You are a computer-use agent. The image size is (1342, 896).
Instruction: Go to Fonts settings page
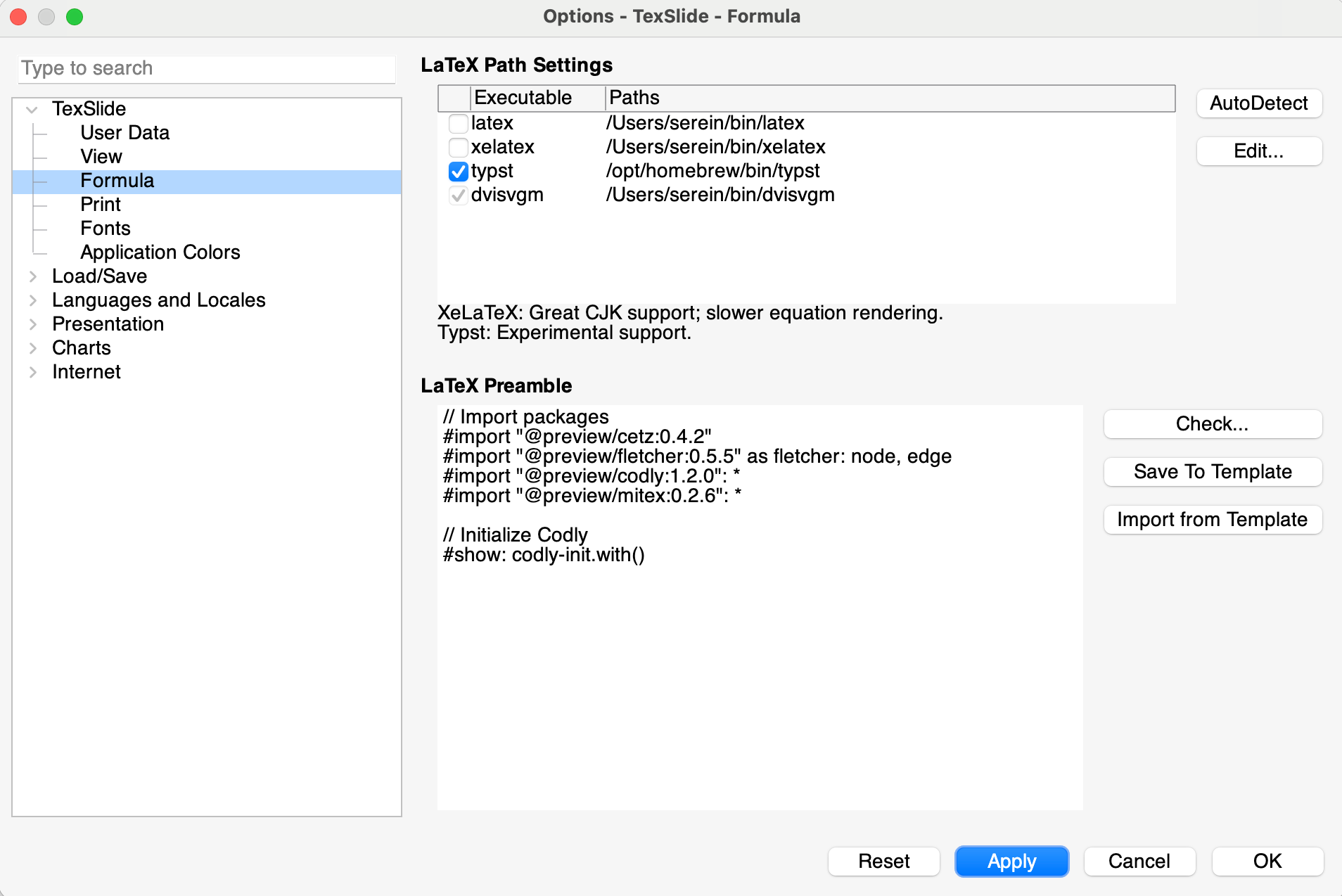pyautogui.click(x=106, y=229)
